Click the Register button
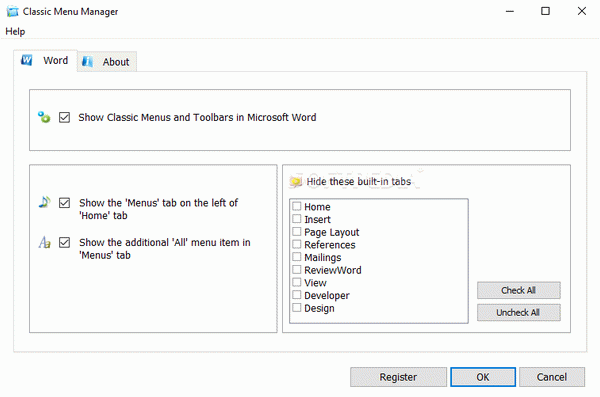 398,377
